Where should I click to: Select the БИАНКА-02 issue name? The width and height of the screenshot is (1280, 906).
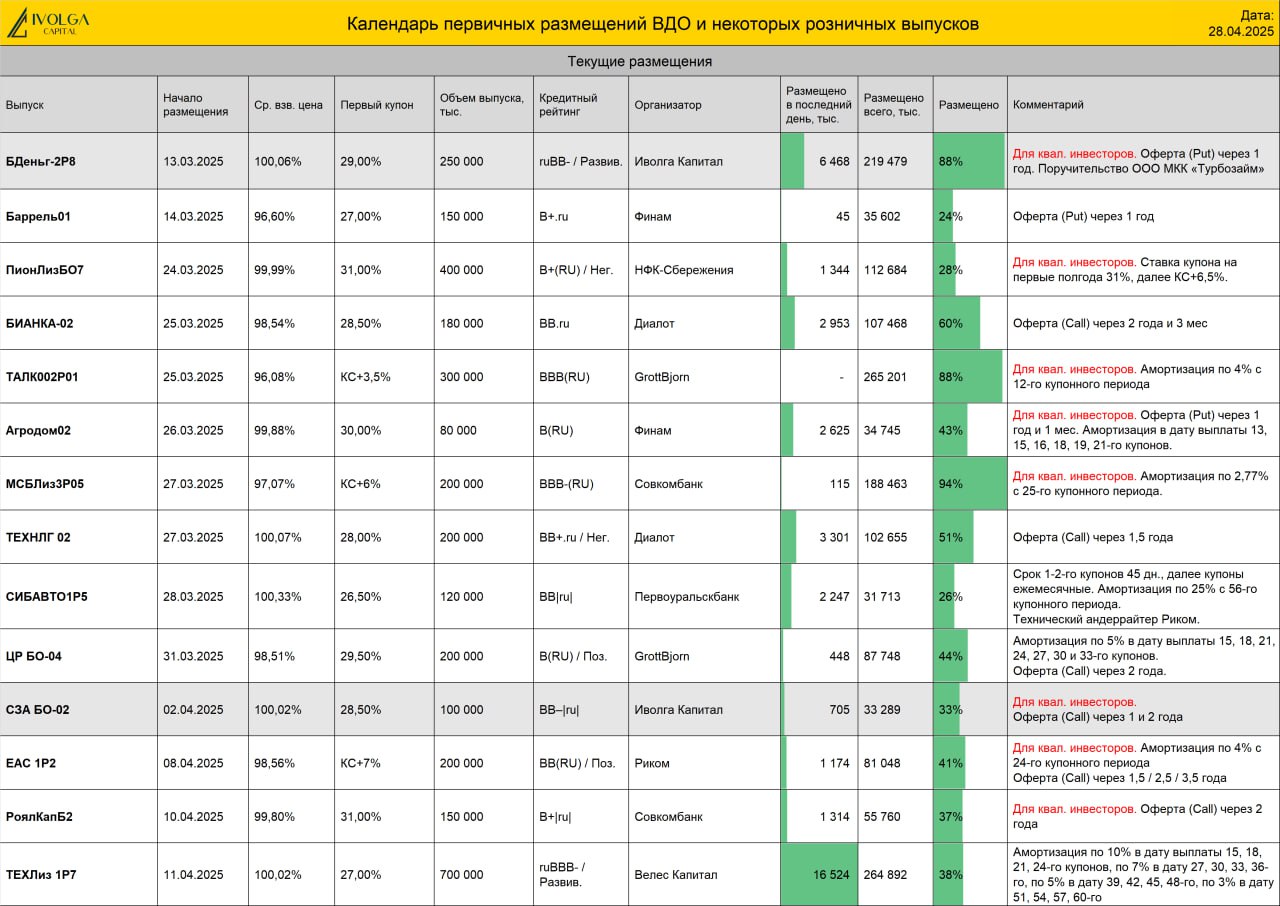click(x=40, y=323)
